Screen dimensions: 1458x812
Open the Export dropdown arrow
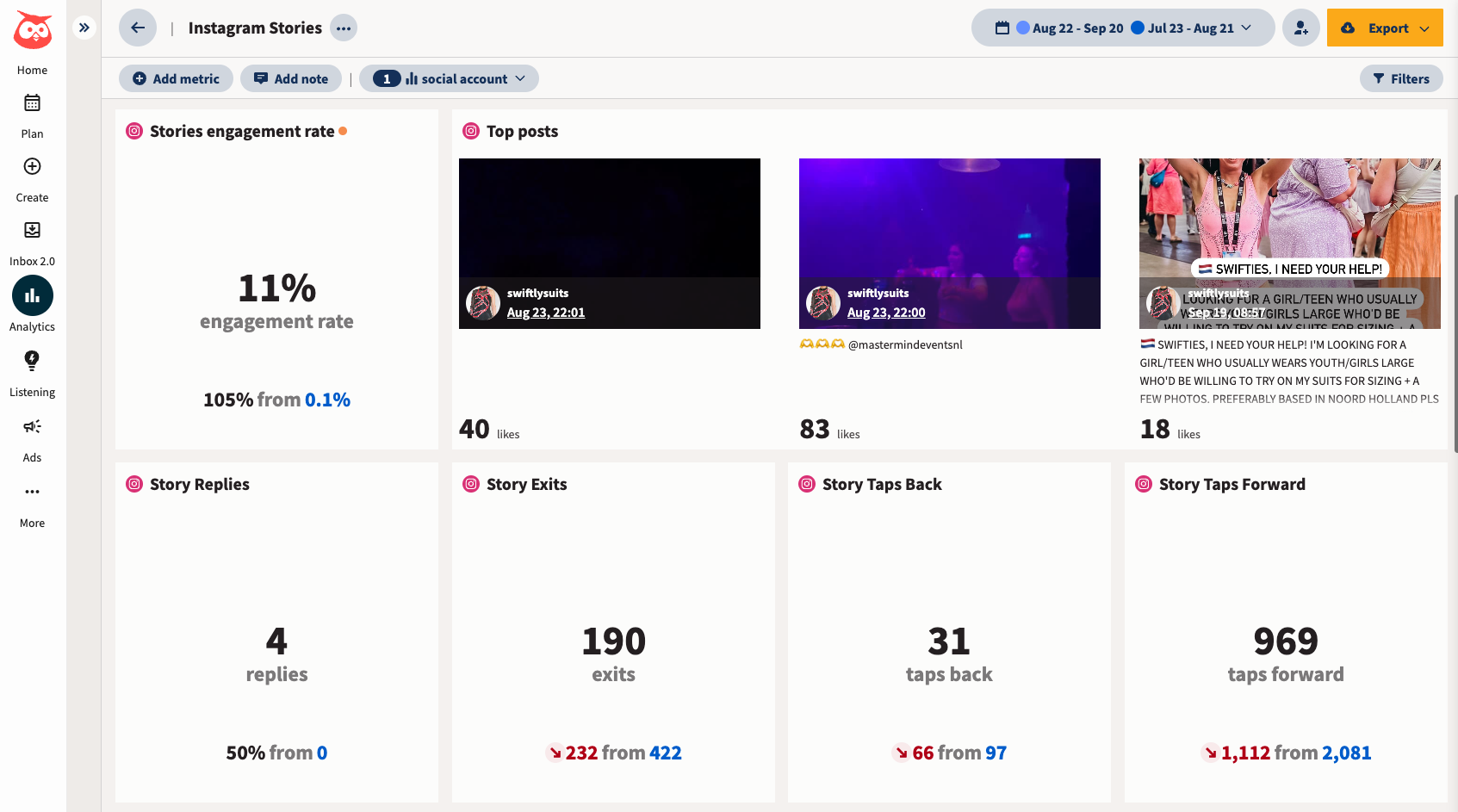coord(1425,28)
